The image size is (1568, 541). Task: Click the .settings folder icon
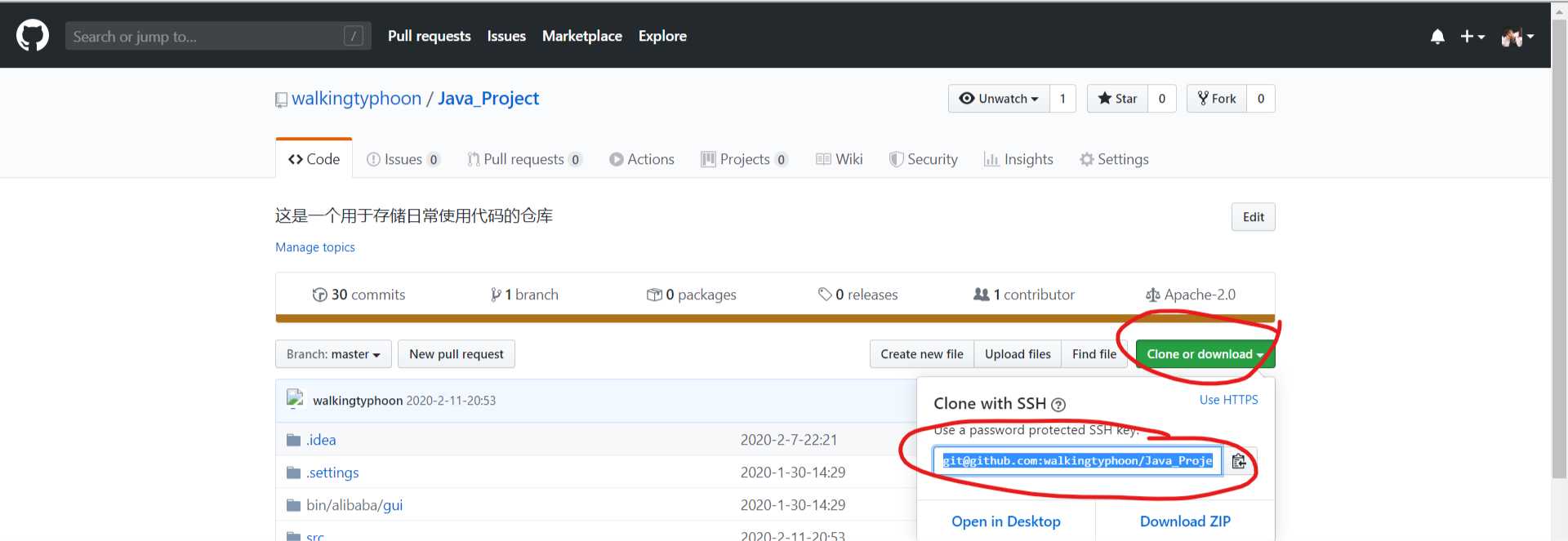pos(294,472)
